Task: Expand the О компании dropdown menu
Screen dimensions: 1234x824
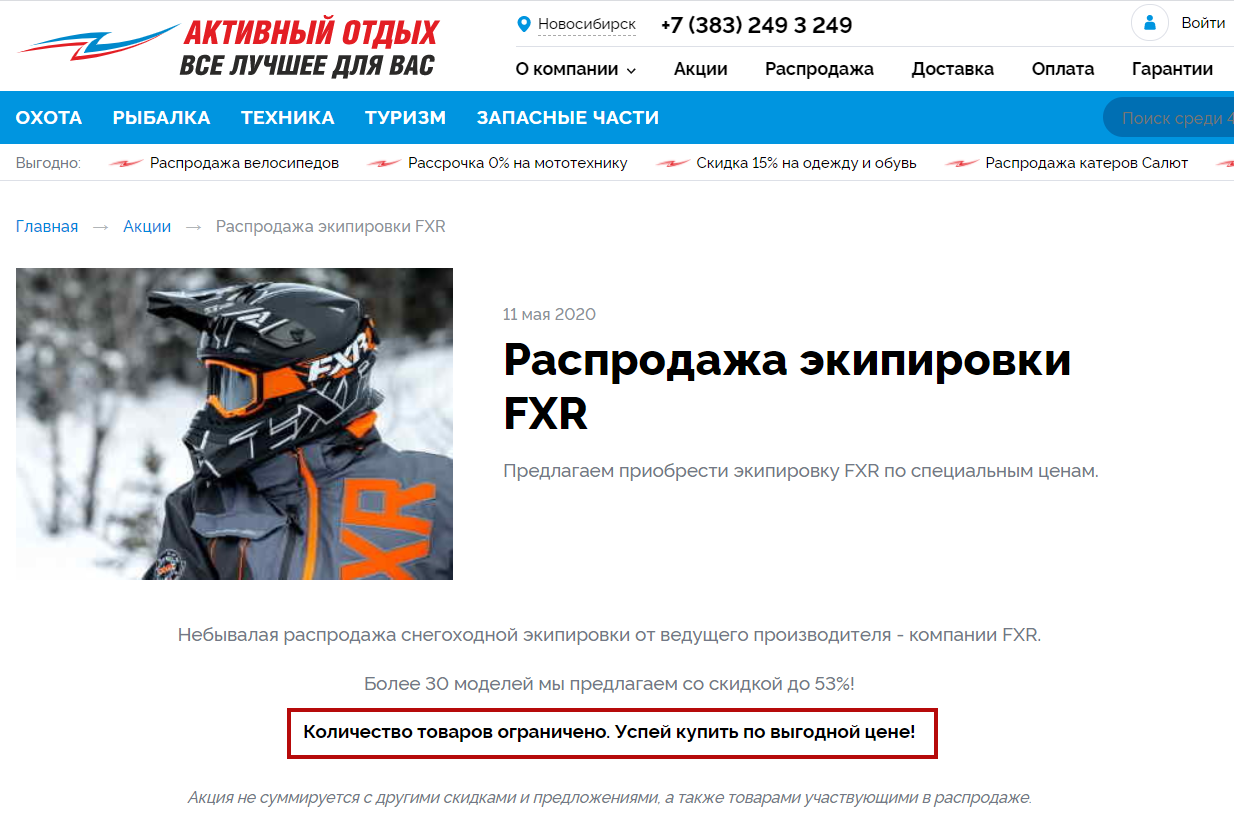Action: (575, 69)
